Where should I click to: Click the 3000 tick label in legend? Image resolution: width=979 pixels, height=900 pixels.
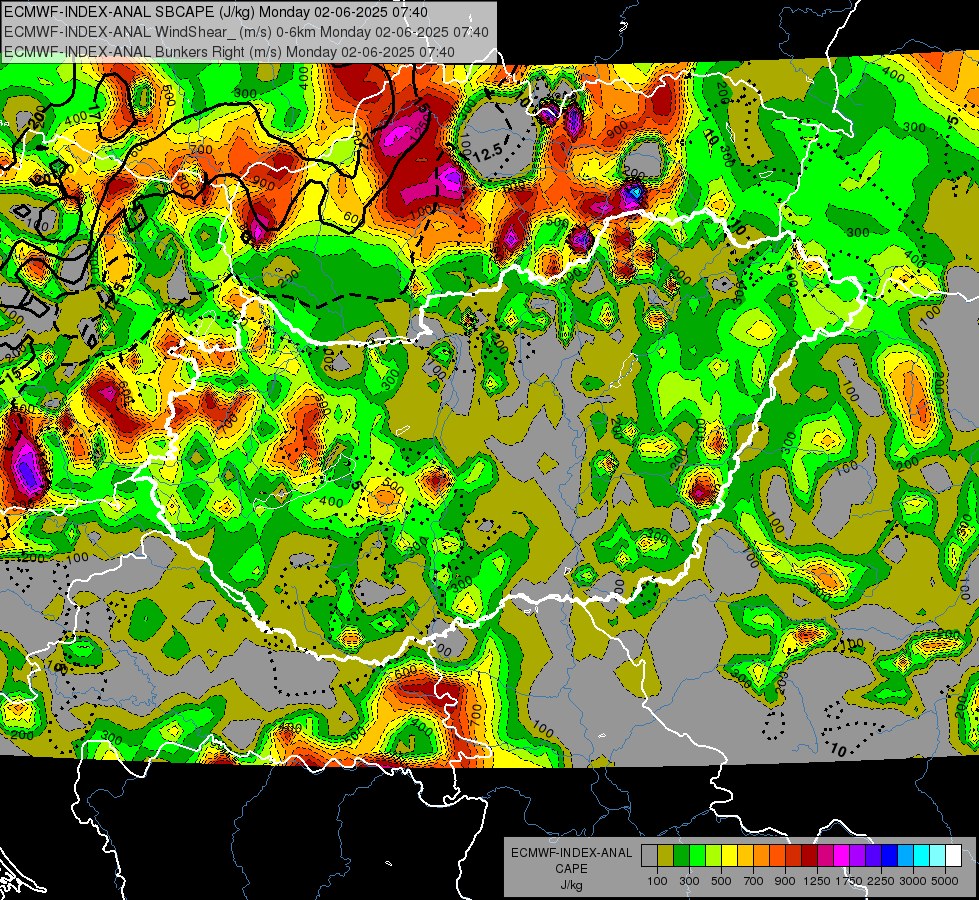click(x=913, y=881)
